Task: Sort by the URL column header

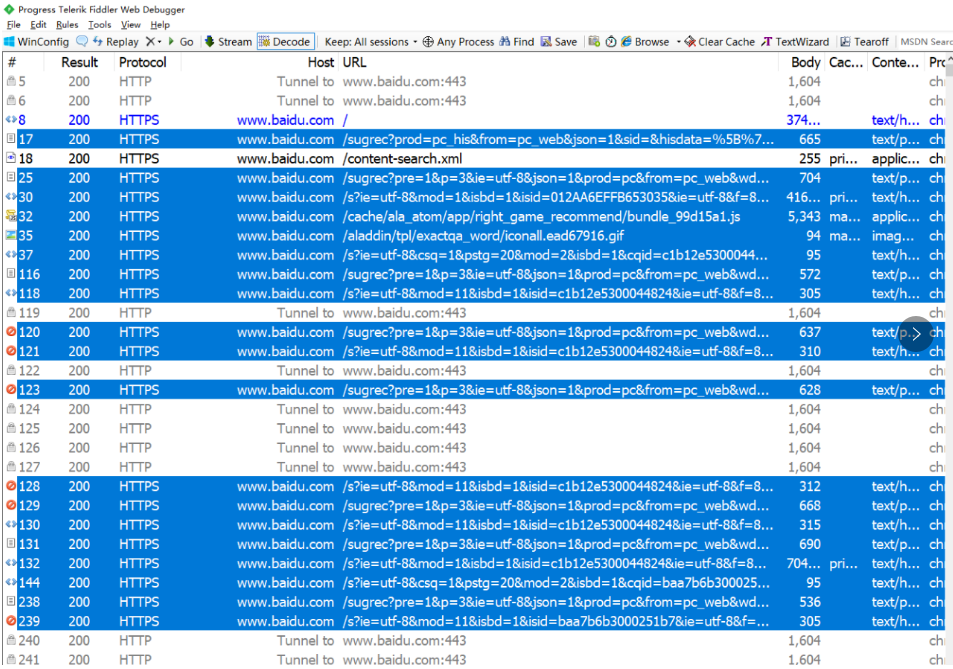Action: click(558, 62)
